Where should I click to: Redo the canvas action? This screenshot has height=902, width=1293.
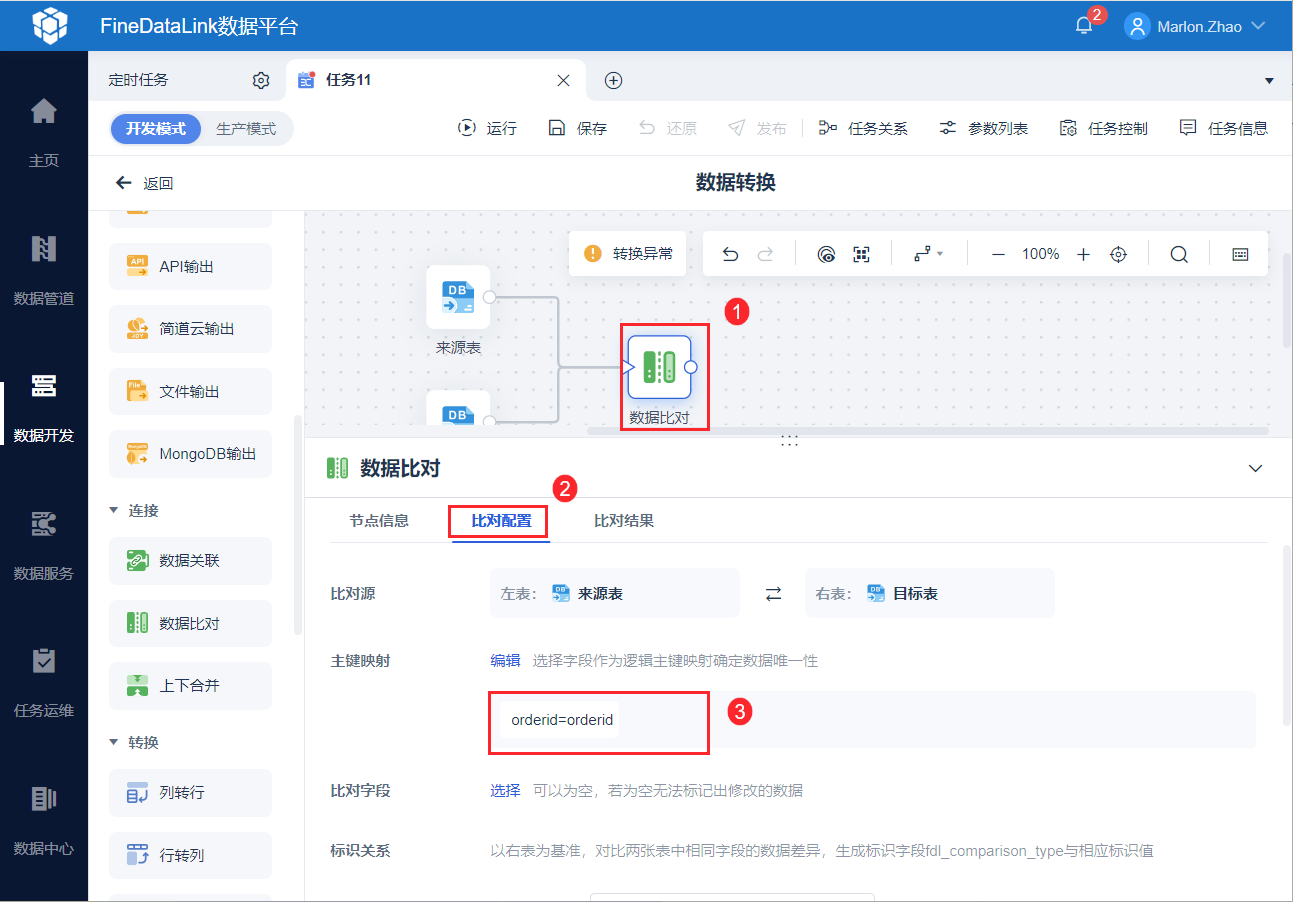coord(765,254)
